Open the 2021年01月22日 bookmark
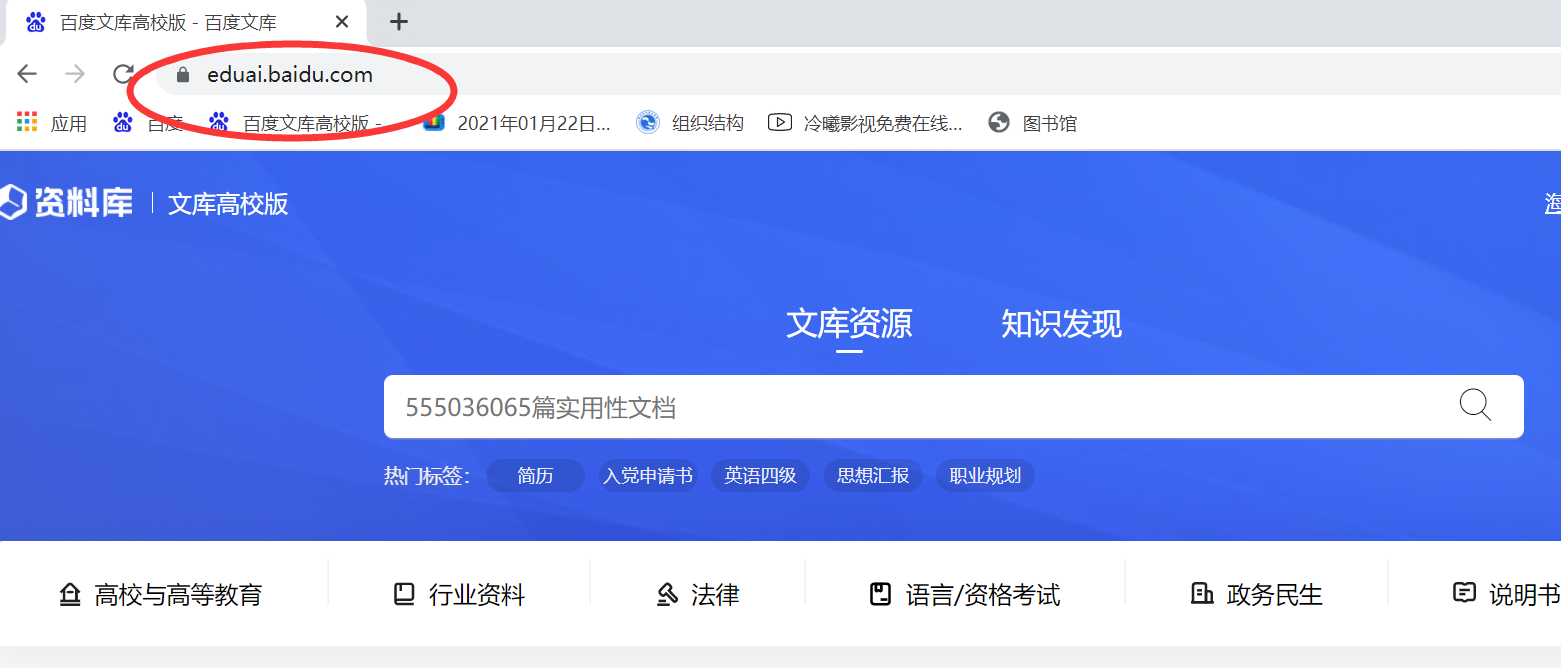This screenshot has width=1561, height=668. pyautogui.click(x=517, y=123)
